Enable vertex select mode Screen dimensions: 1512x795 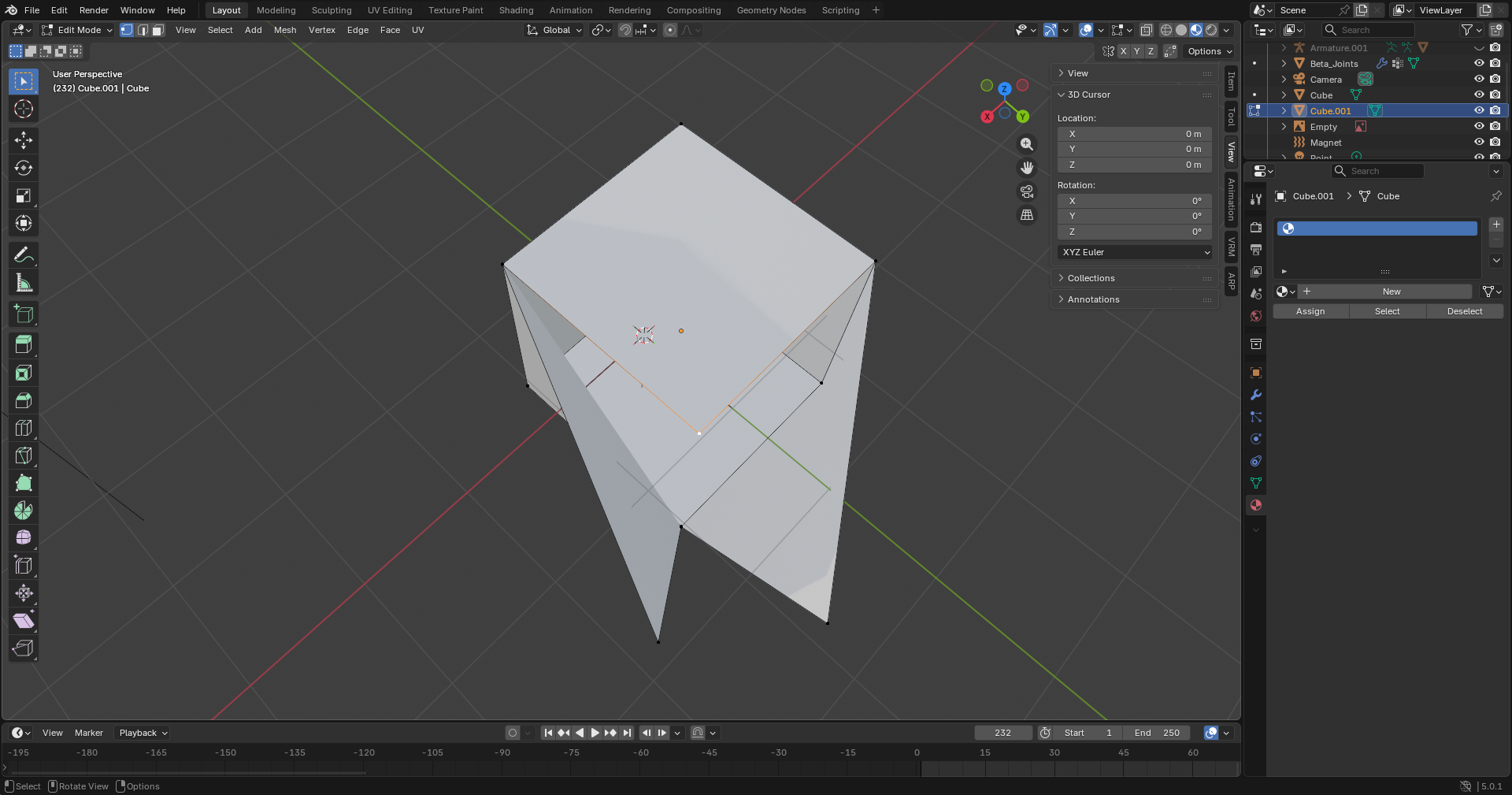click(x=127, y=30)
